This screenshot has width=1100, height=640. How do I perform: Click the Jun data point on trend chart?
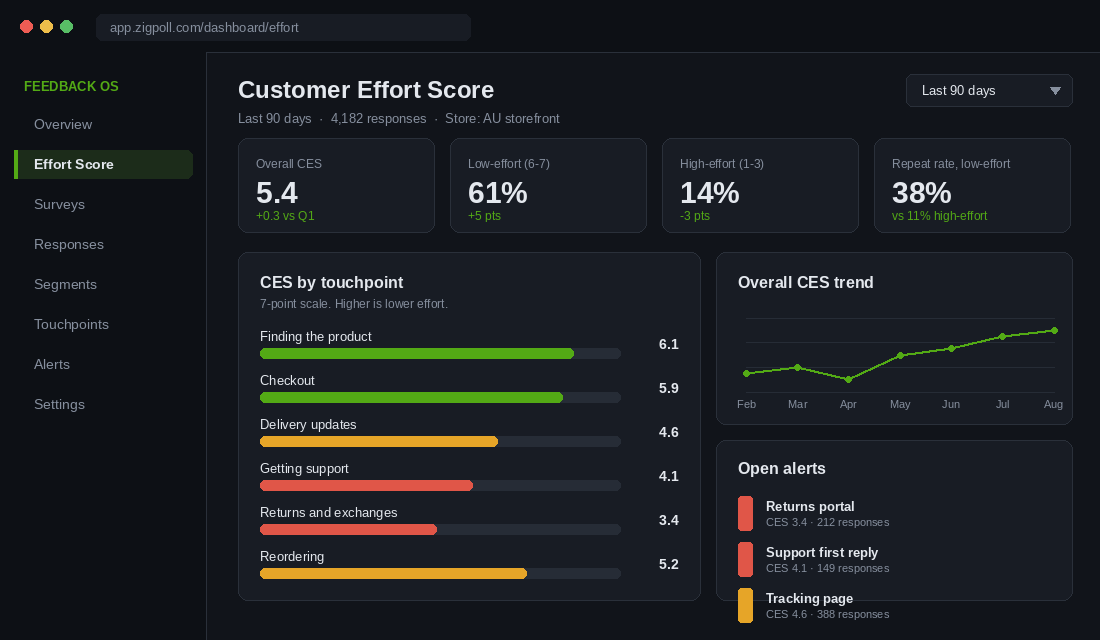[951, 348]
